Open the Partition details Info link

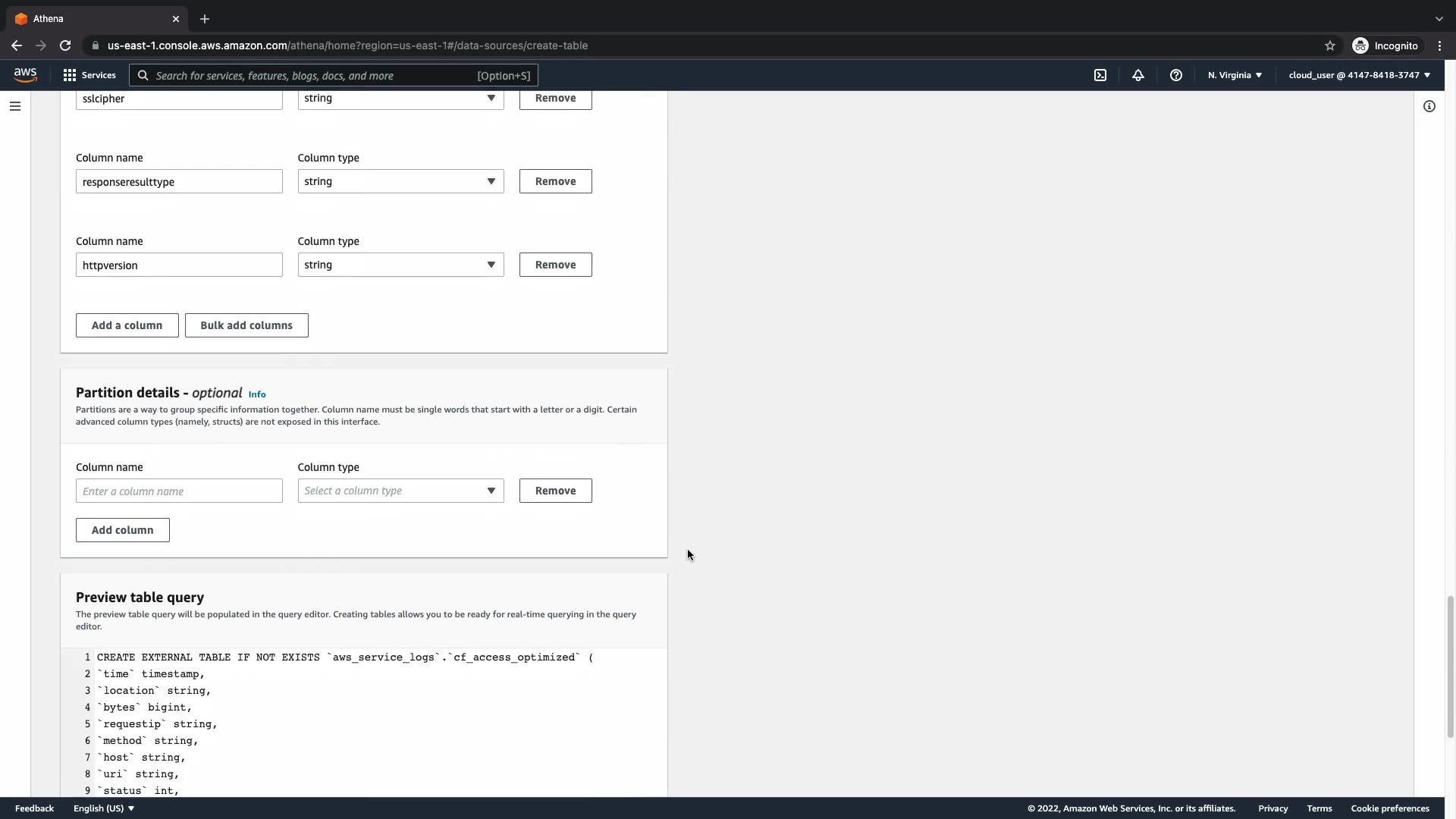[257, 394]
